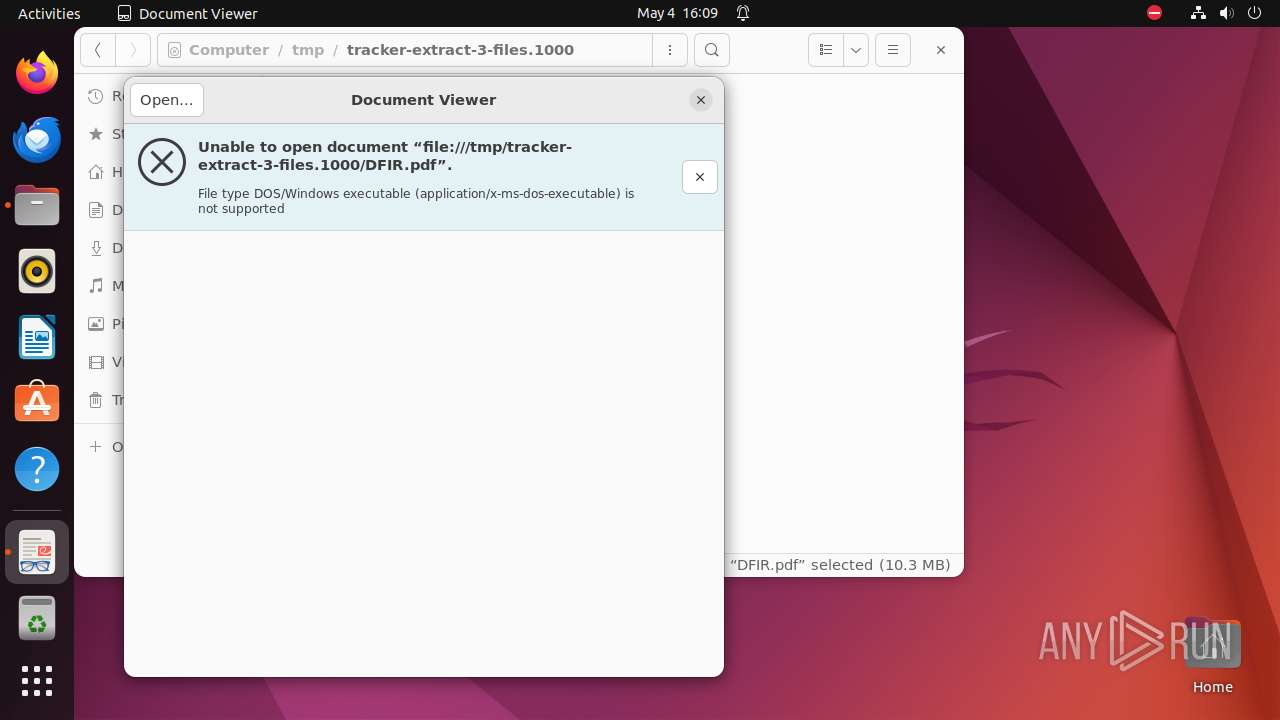Open the Help icon in the dock

point(37,469)
